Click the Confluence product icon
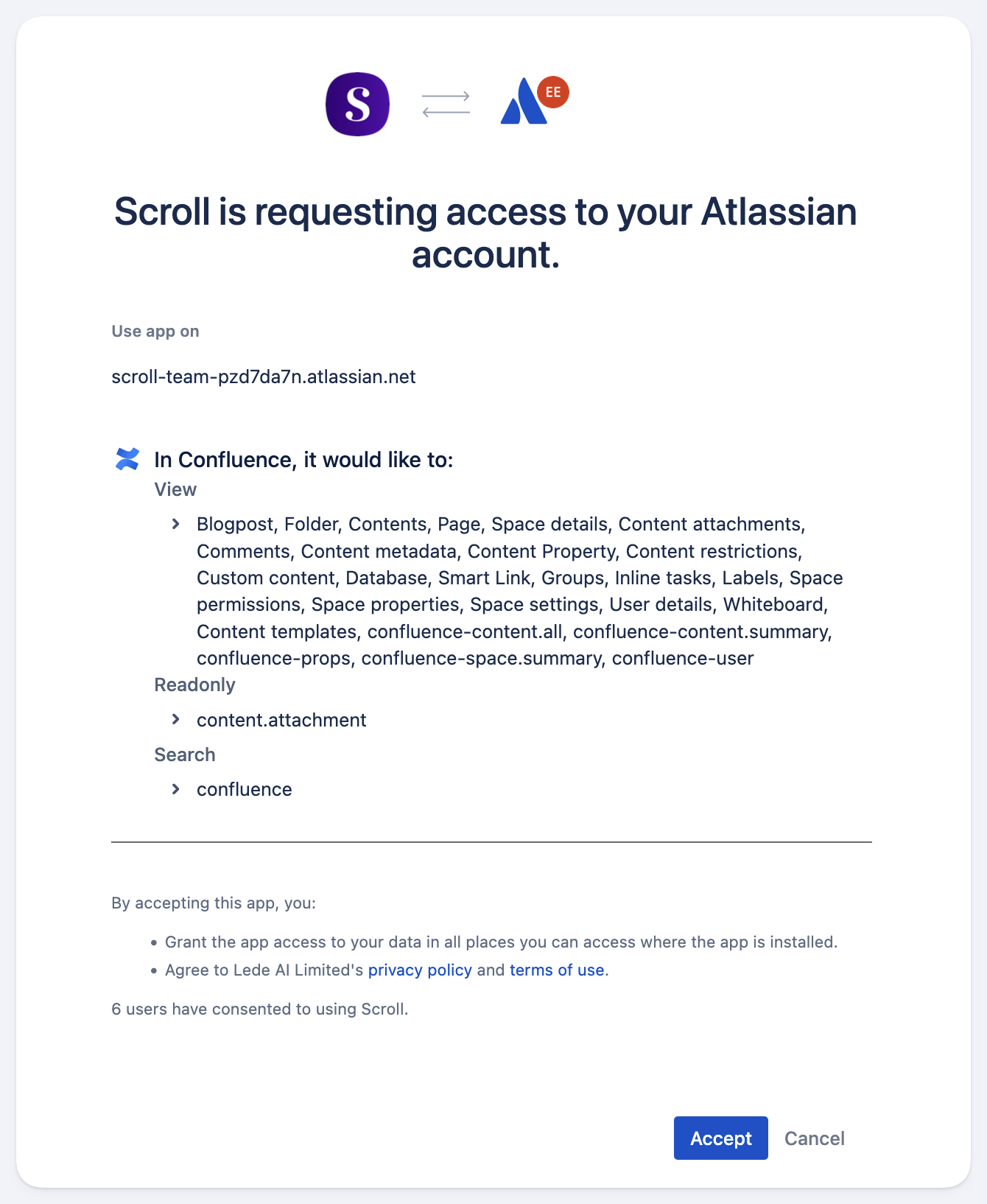The width and height of the screenshot is (987, 1204). click(x=127, y=459)
